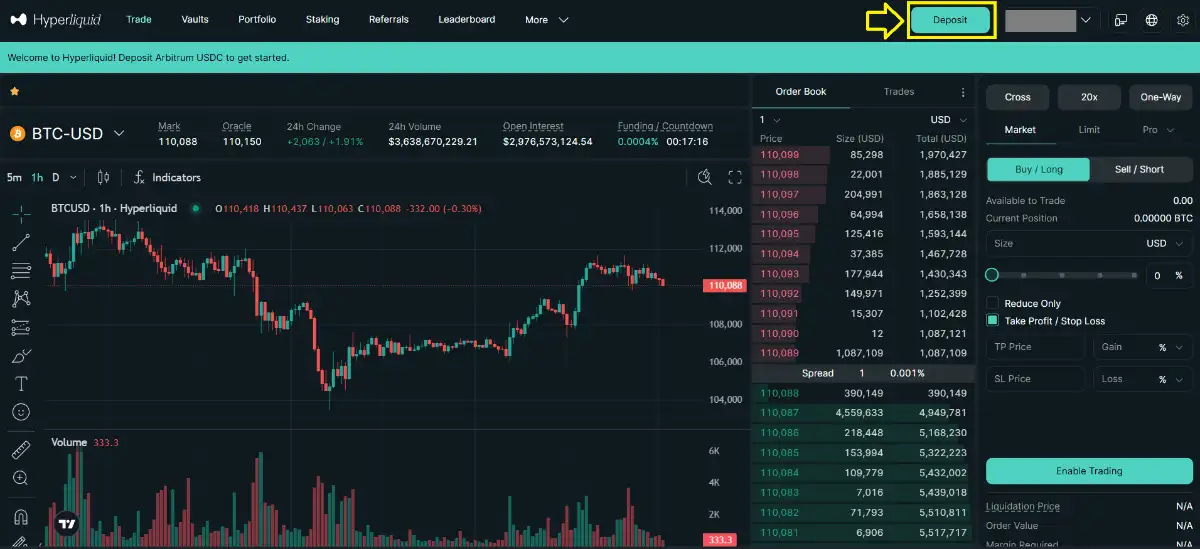Select the Fibonacci retracement lines tool

20,270
